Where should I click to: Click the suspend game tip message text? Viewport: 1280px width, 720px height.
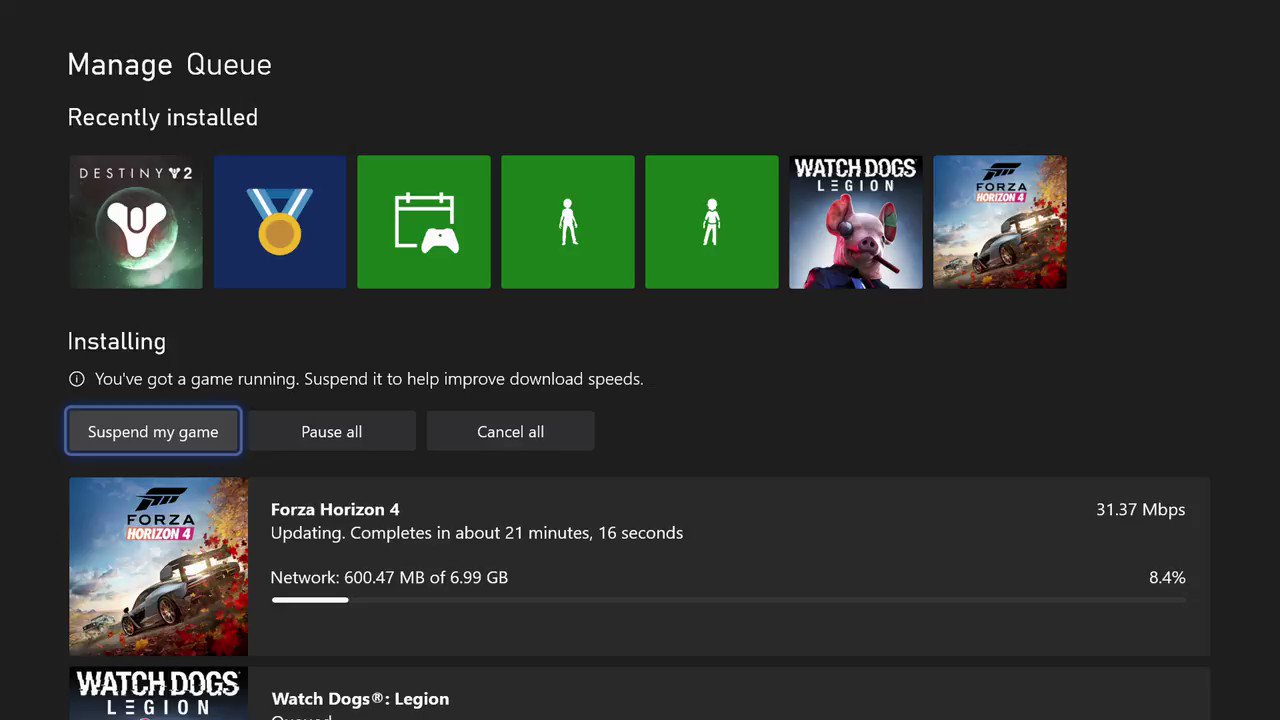click(369, 379)
